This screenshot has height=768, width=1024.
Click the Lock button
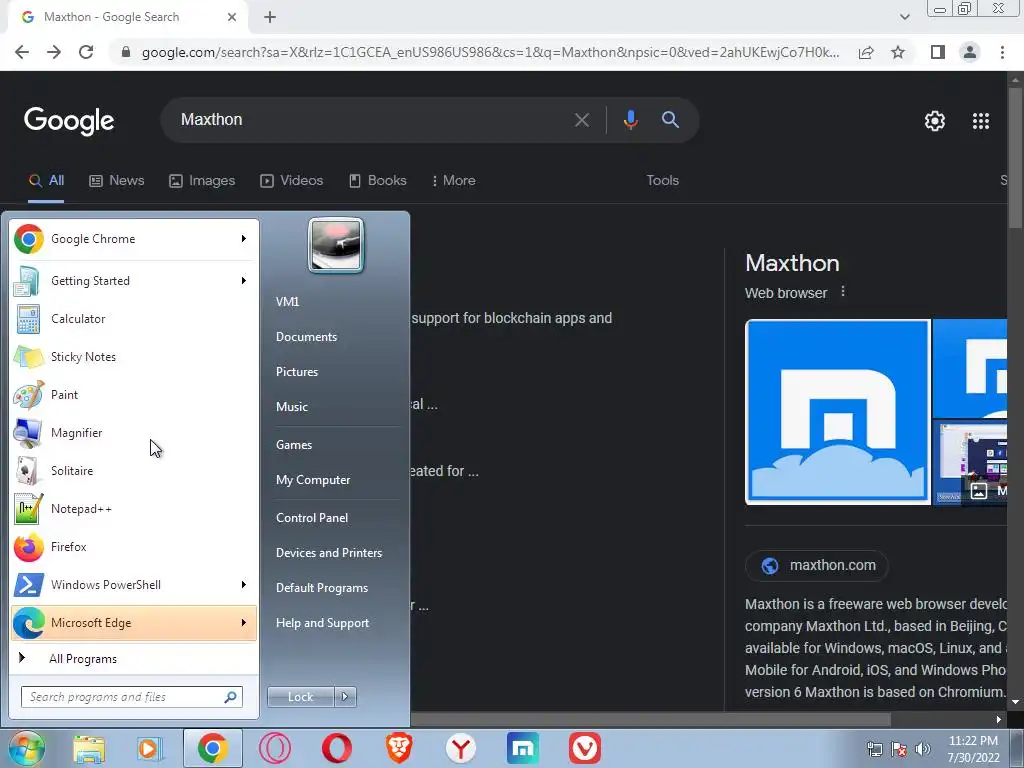pos(300,697)
